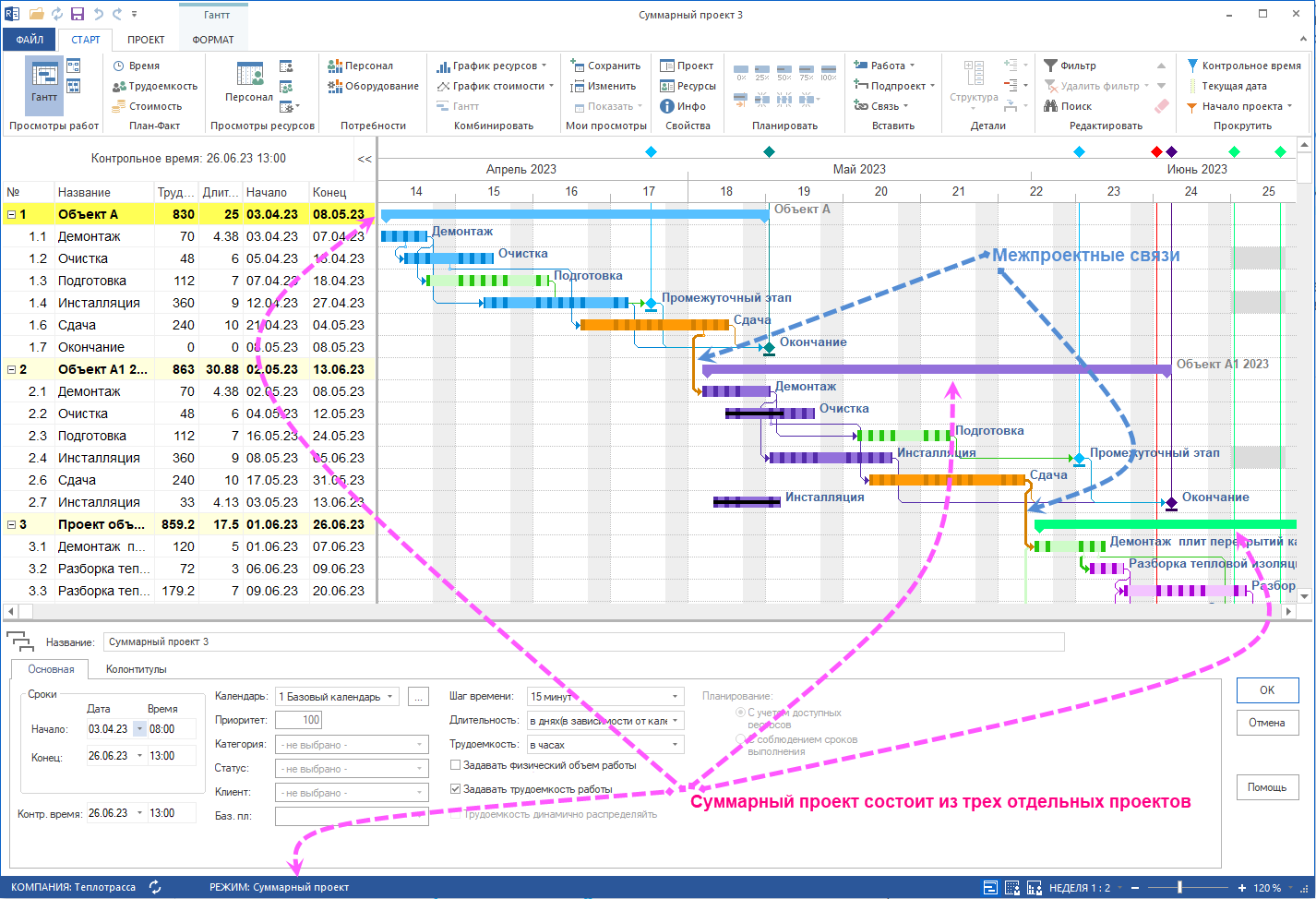Screen dimensions: 1316x899
Task: Open the ФАЙЛ menu
Action: (30, 40)
